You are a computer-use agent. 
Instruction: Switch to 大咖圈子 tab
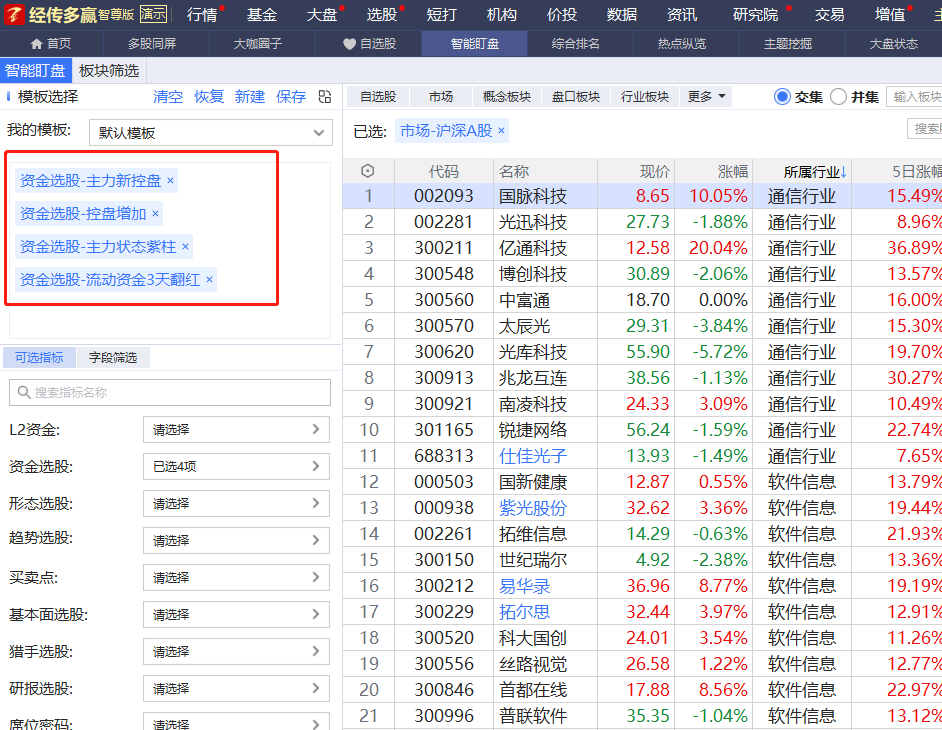(258, 44)
